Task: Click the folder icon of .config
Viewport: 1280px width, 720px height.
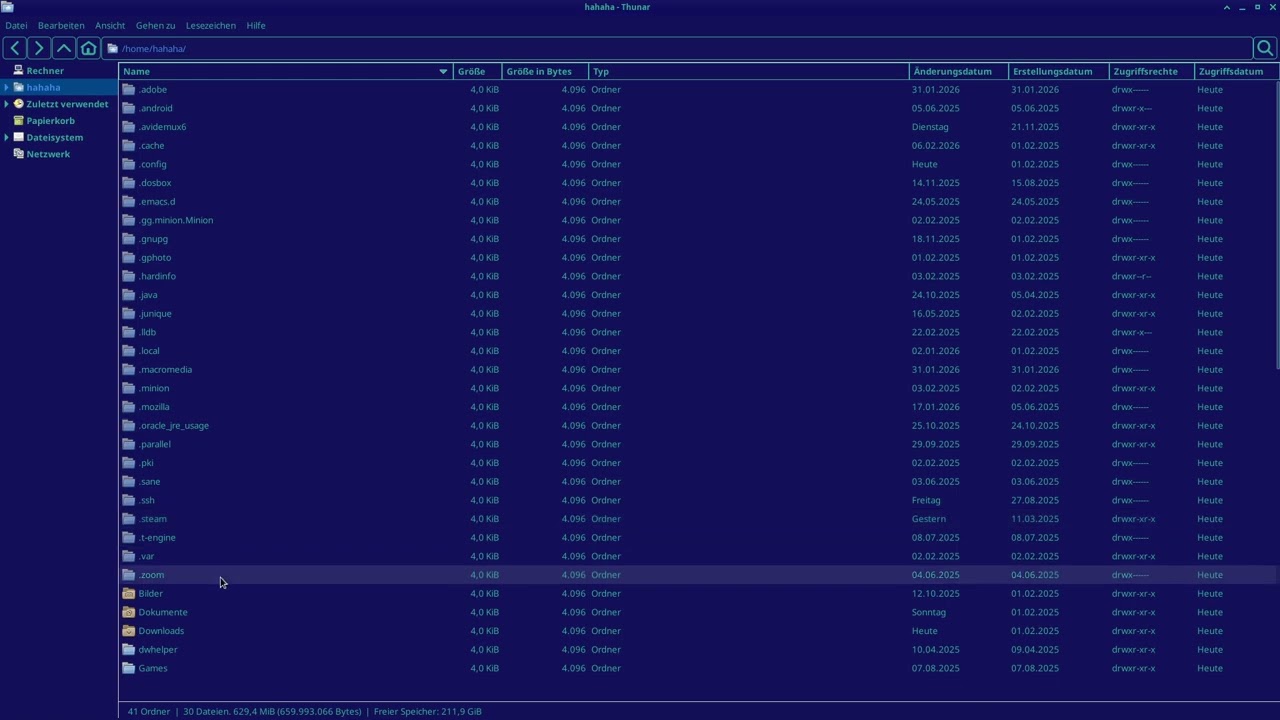Action: pyautogui.click(x=128, y=164)
